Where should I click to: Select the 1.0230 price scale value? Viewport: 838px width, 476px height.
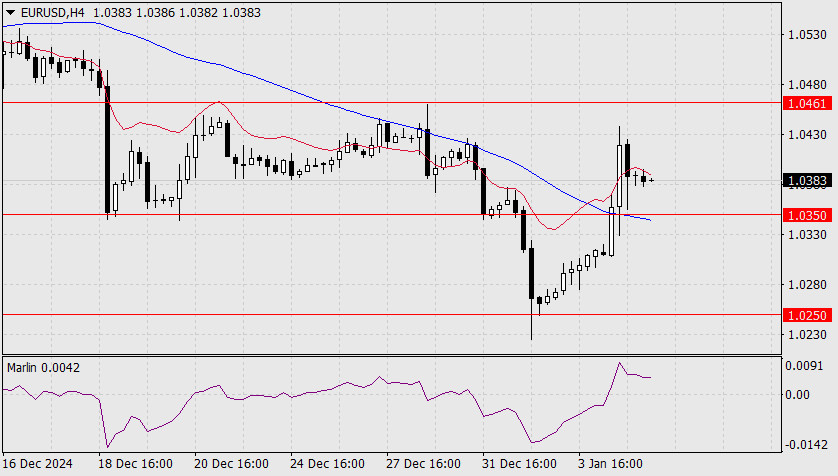tap(807, 334)
